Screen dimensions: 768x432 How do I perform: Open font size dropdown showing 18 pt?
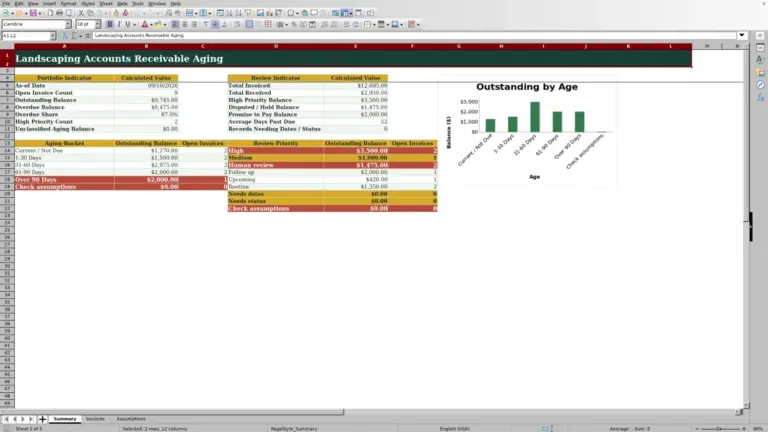click(97, 24)
